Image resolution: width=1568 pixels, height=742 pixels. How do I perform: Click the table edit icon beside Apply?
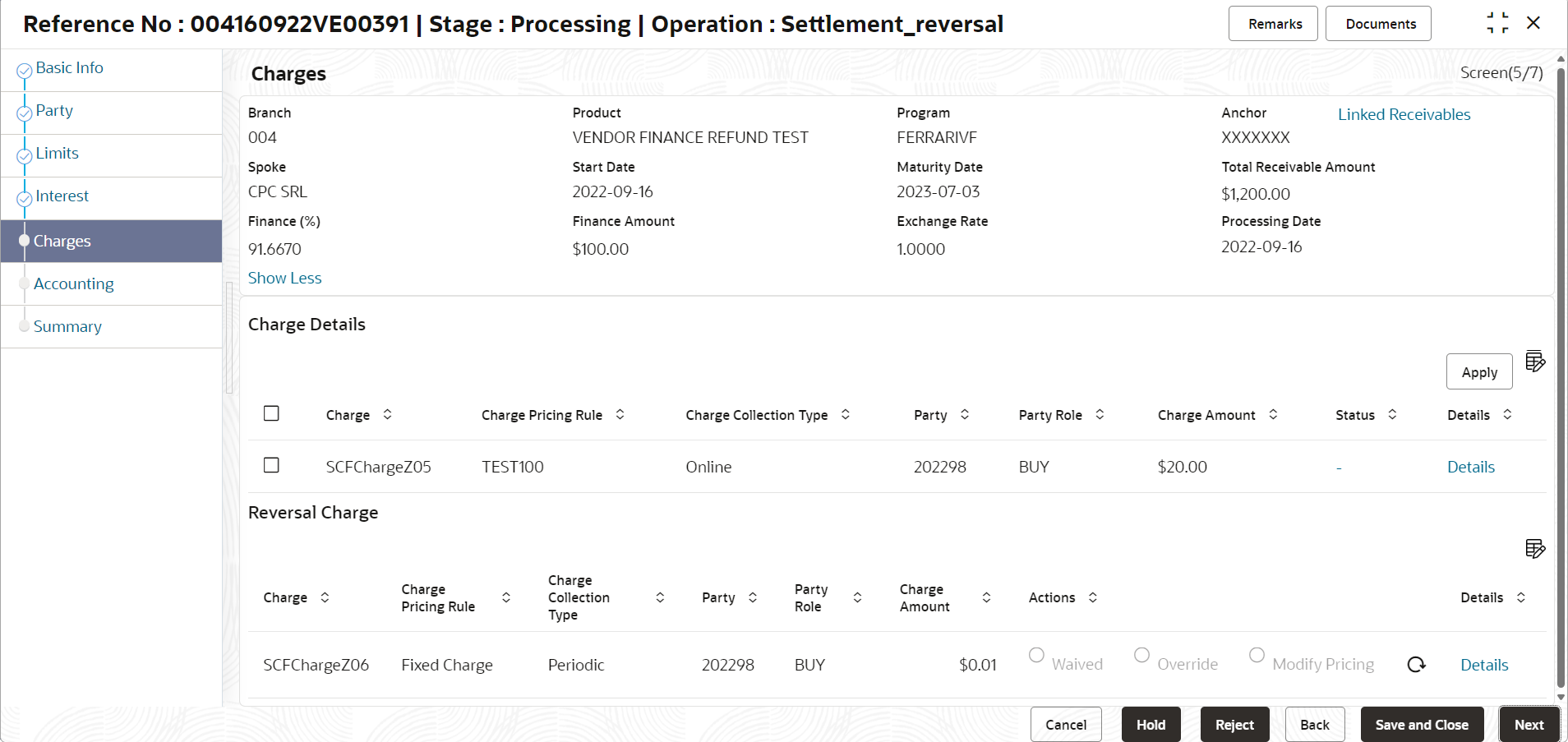[x=1534, y=362]
